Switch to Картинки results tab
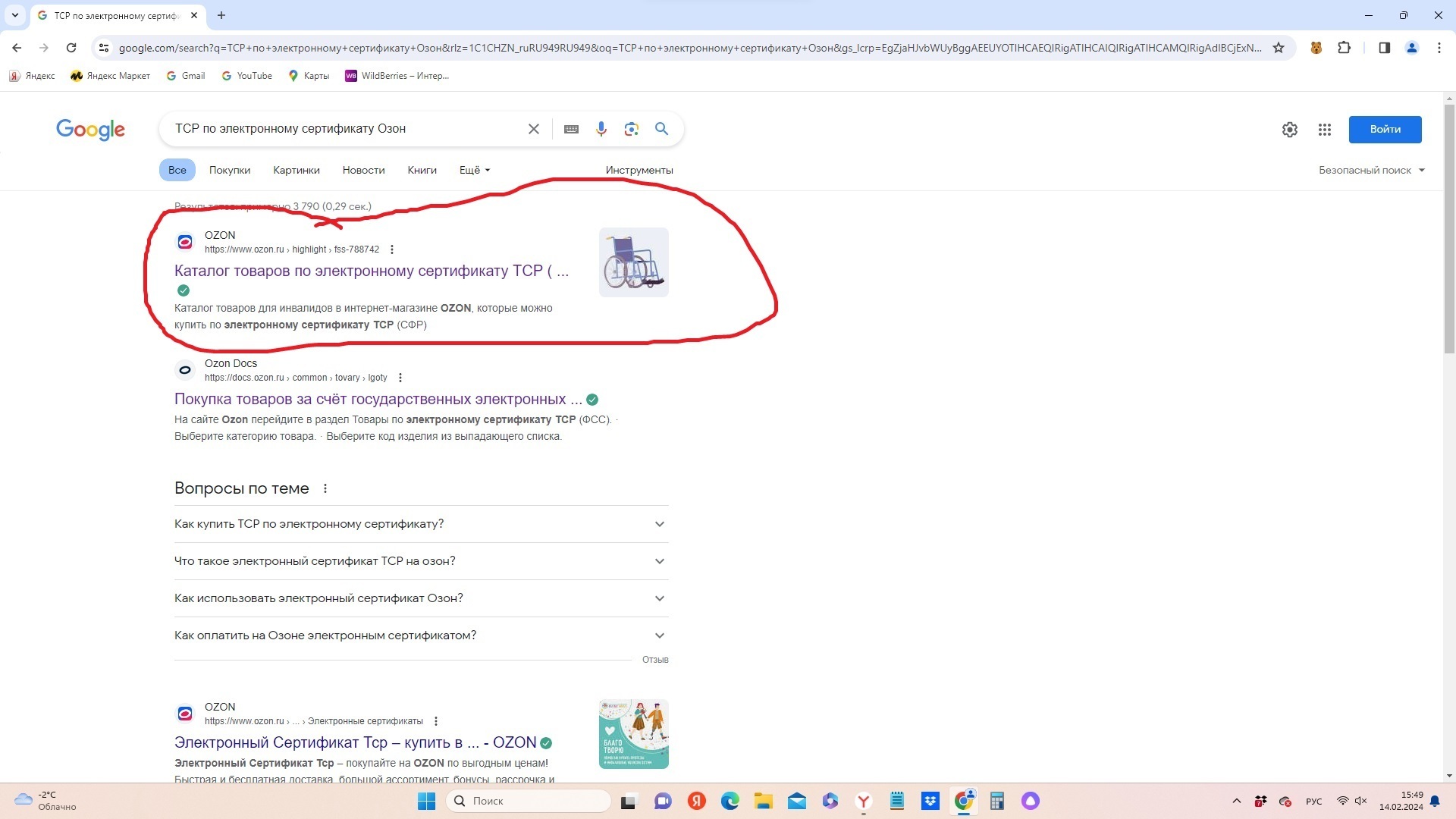Screen dimensions: 1456x819 click(x=296, y=170)
